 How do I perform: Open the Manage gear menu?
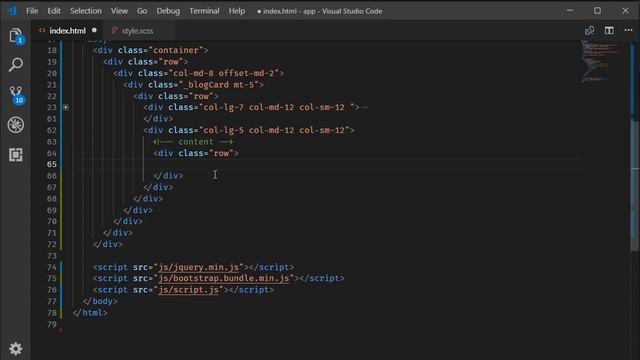[x=16, y=349]
